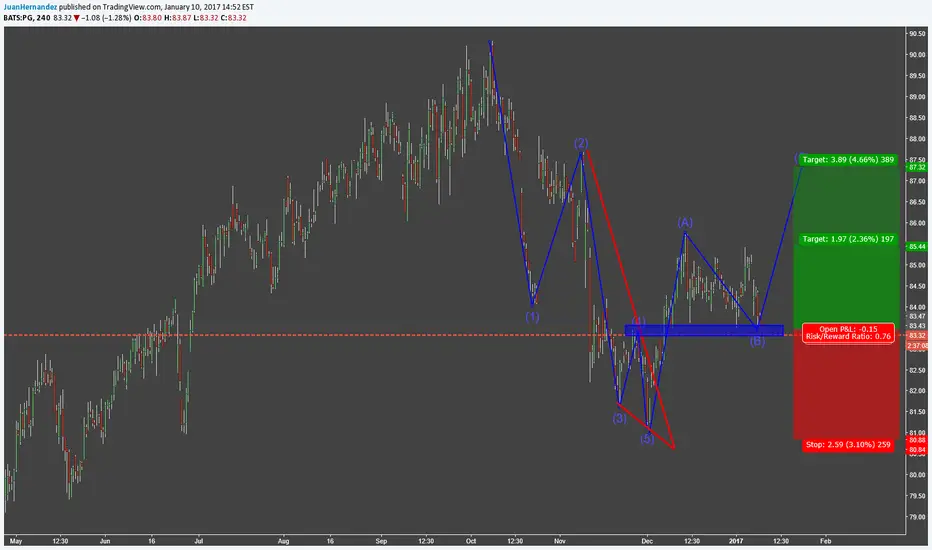Click the 2017 label on time axis
932x550 pixels.
tap(736, 541)
